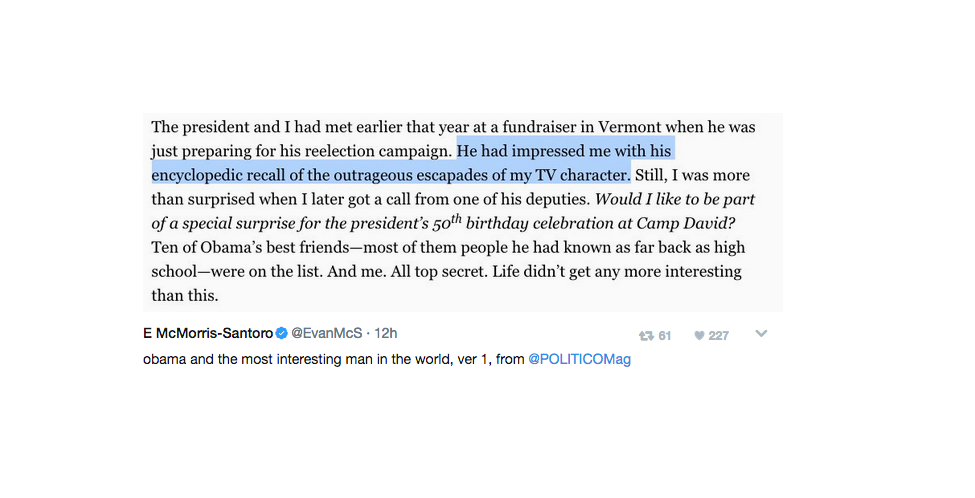This screenshot has width=975, height=498.
Task: Click the word "Vermont" in the excerpt
Action: (630, 127)
